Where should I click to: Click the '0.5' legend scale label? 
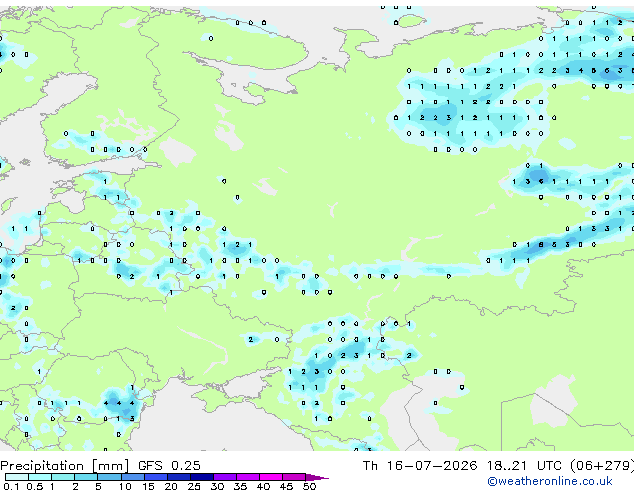pos(35,486)
